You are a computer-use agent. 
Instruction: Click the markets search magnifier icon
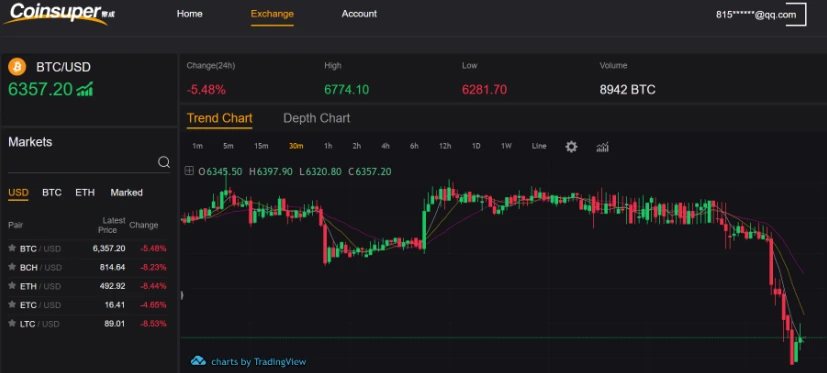pos(164,162)
